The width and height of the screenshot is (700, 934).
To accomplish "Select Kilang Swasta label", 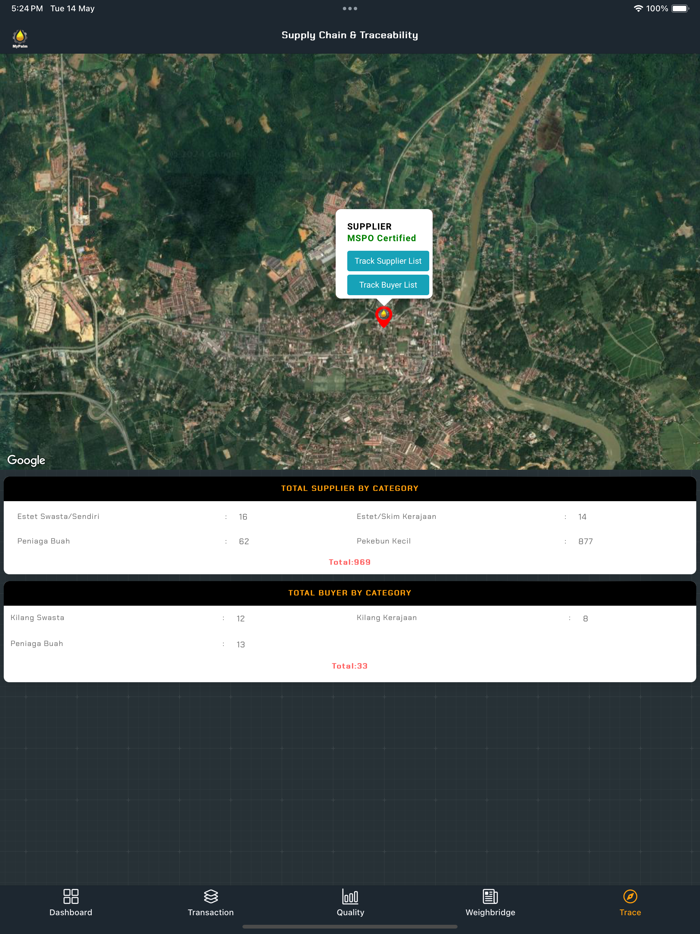I will (38, 618).
